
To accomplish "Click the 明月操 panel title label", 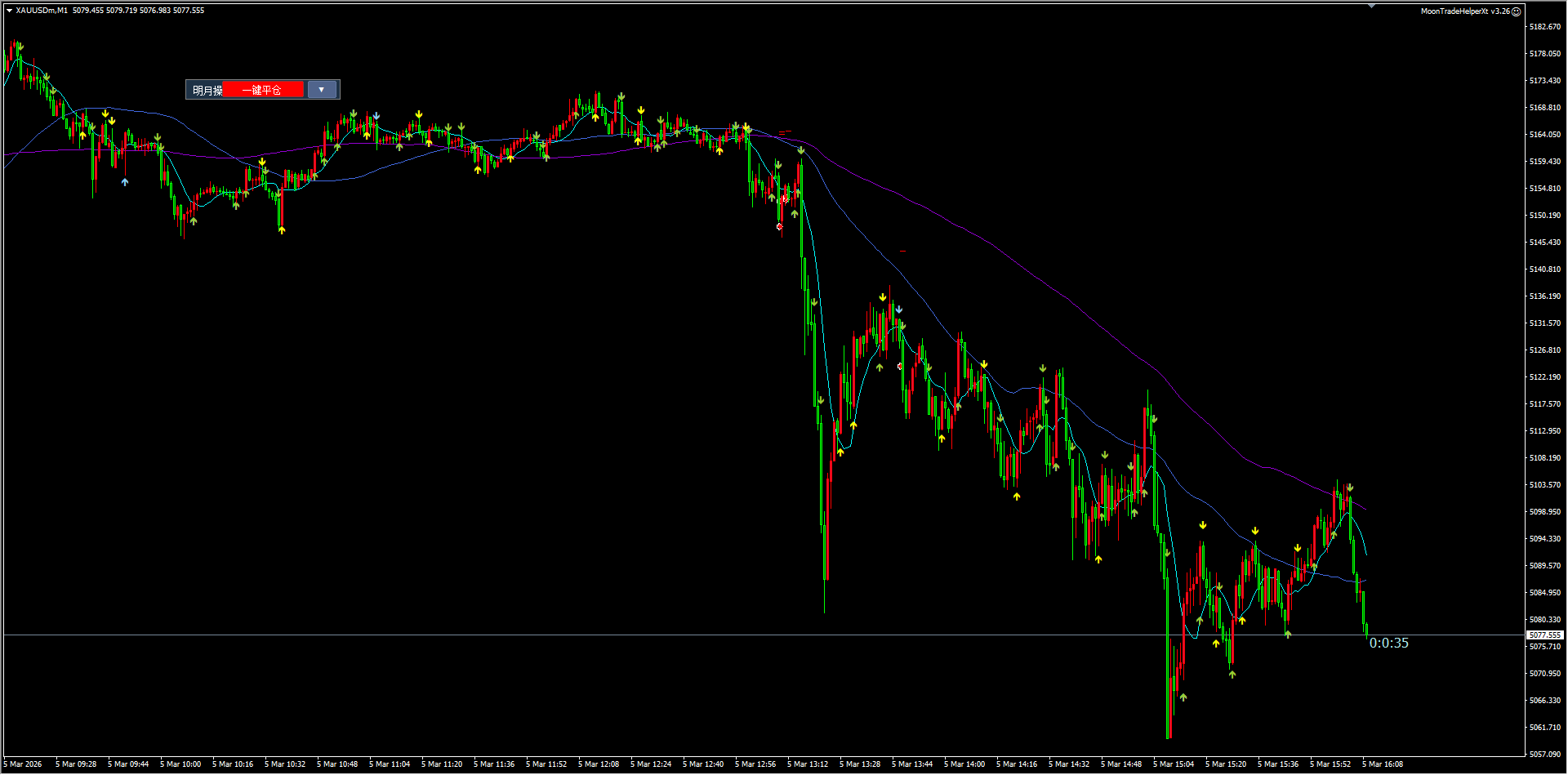I will pos(207,91).
